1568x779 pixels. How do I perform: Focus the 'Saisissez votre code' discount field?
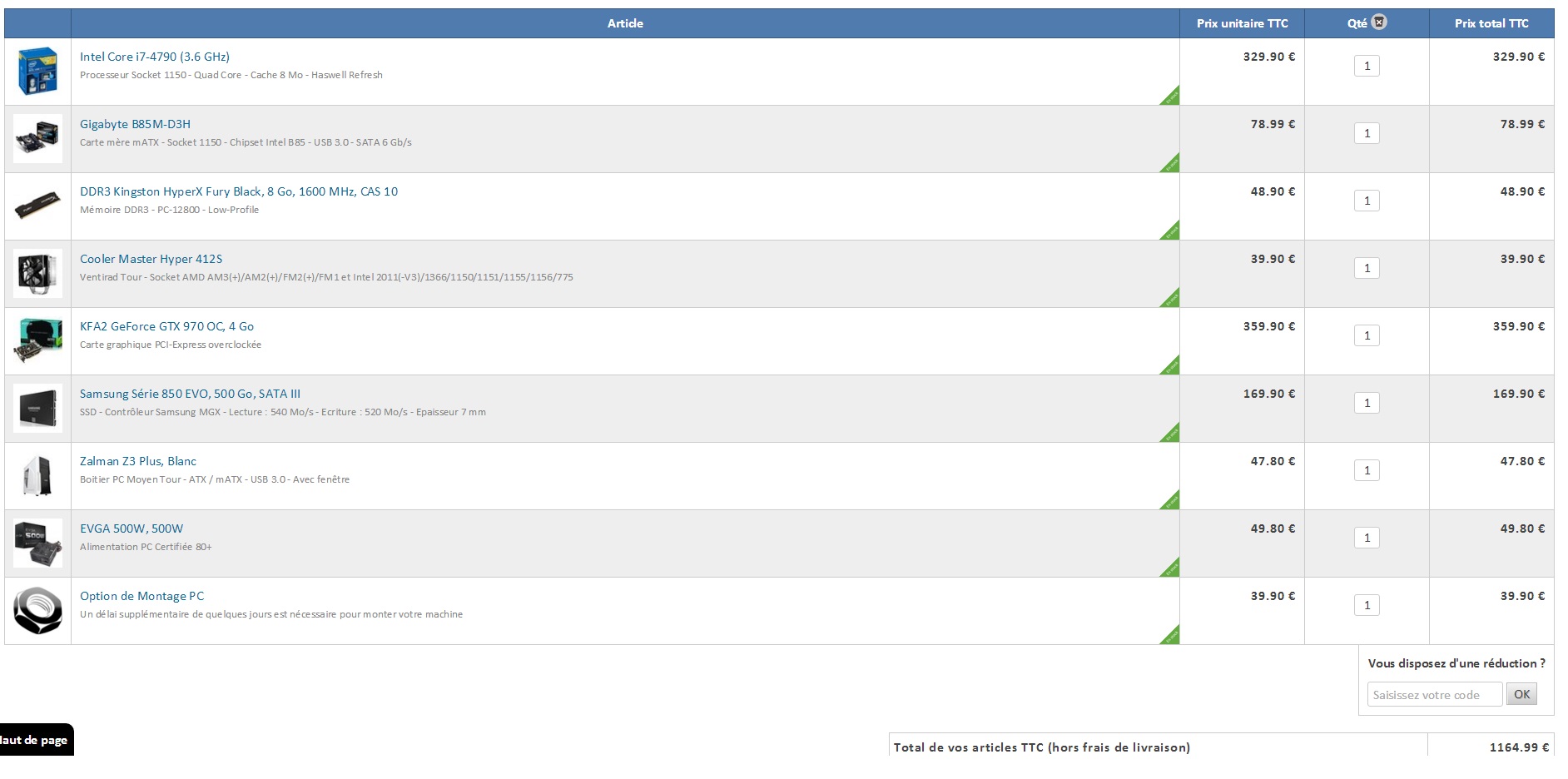pyautogui.click(x=1435, y=694)
